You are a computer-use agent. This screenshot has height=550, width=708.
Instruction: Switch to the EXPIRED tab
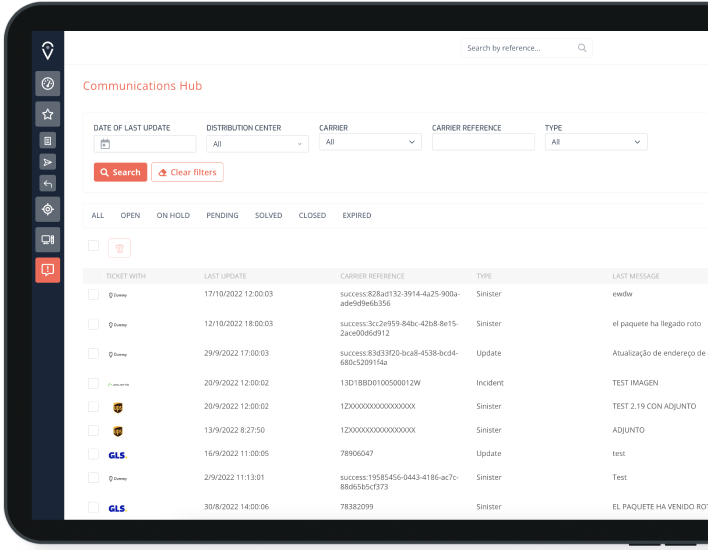tap(357, 215)
